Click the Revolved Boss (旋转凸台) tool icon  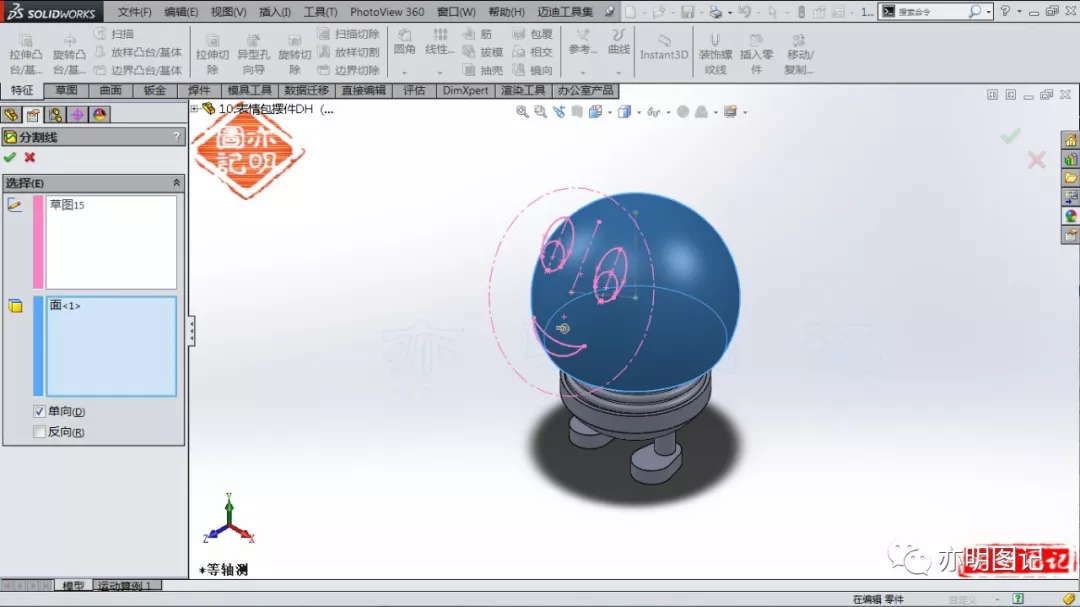(69, 41)
